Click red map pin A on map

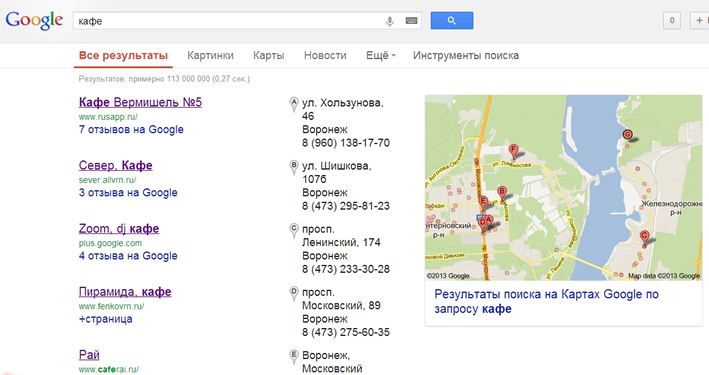pyautogui.click(x=489, y=222)
